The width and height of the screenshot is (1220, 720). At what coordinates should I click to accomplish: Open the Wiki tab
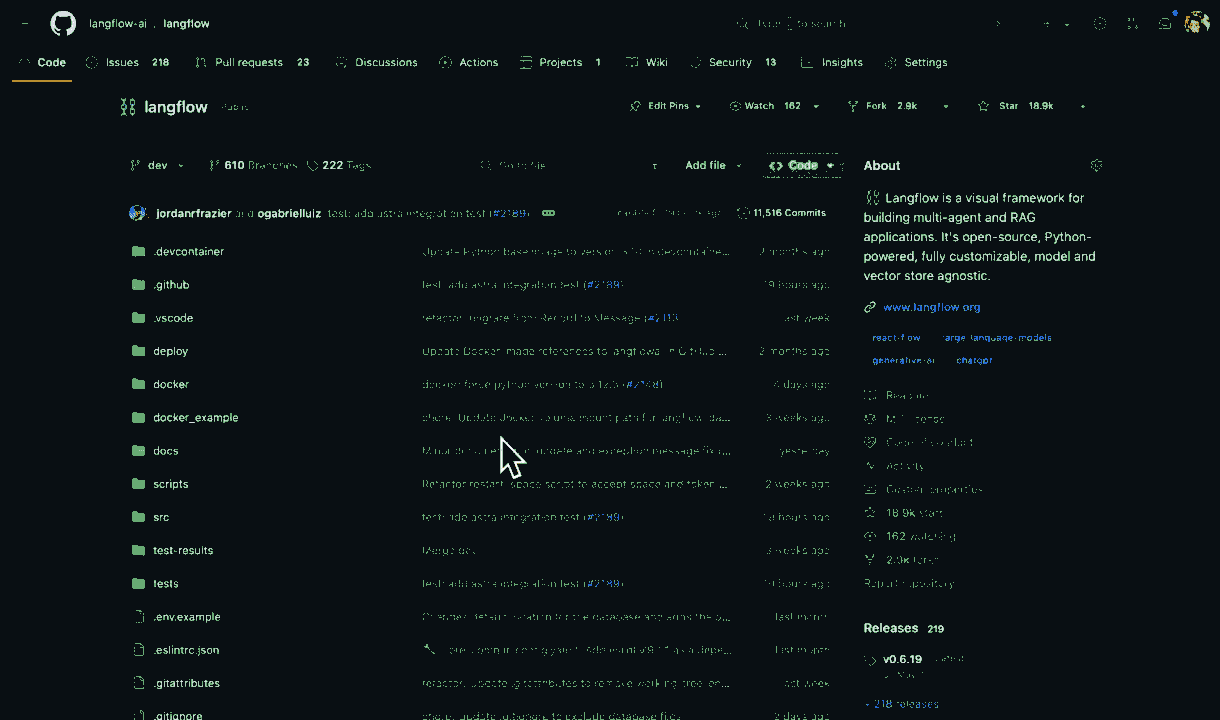pyautogui.click(x=647, y=62)
